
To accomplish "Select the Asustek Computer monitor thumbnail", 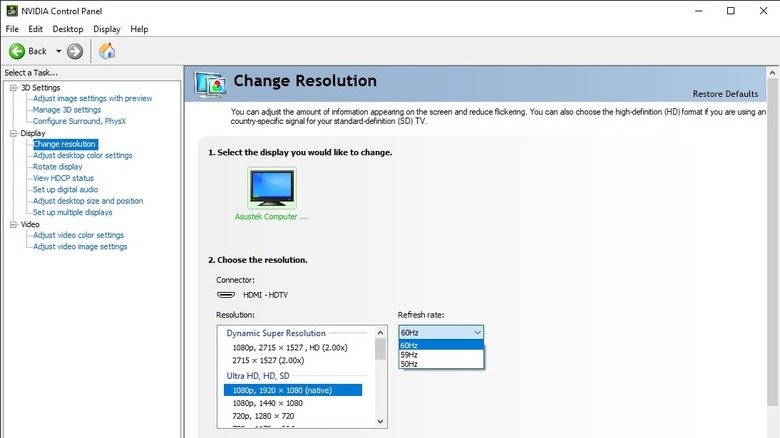I will [x=272, y=188].
